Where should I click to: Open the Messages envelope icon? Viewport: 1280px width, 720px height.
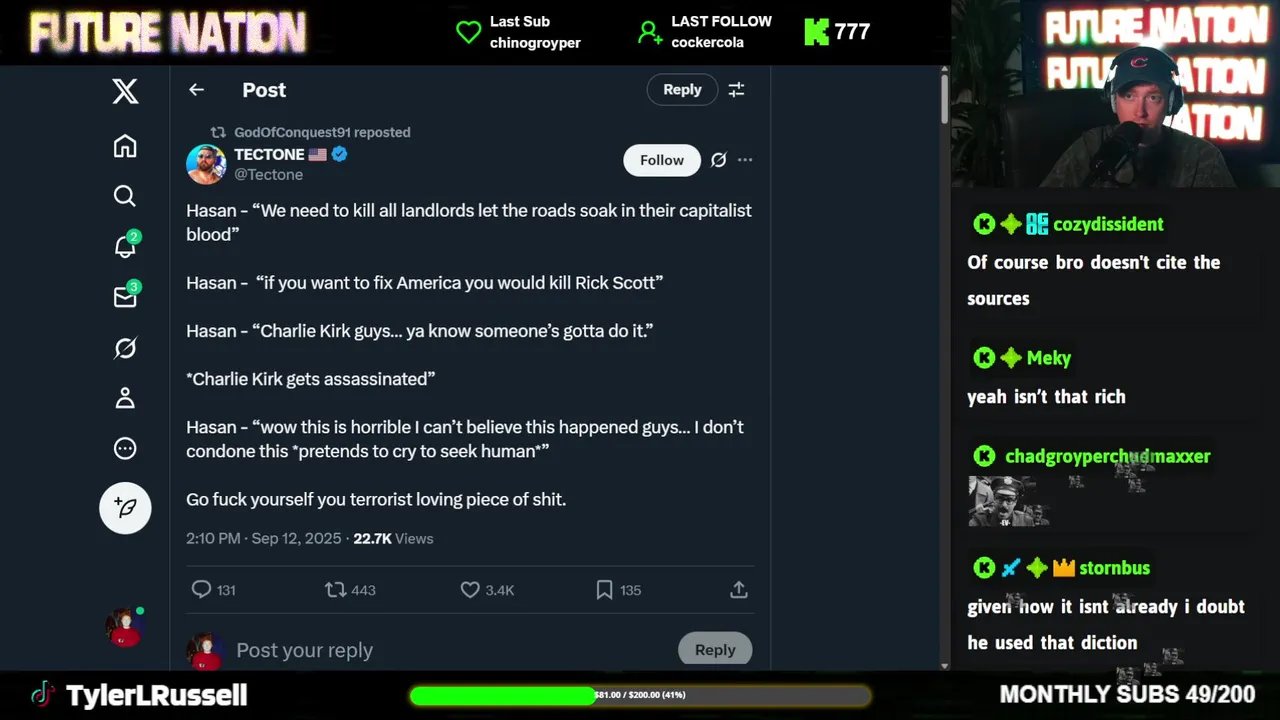tap(125, 296)
